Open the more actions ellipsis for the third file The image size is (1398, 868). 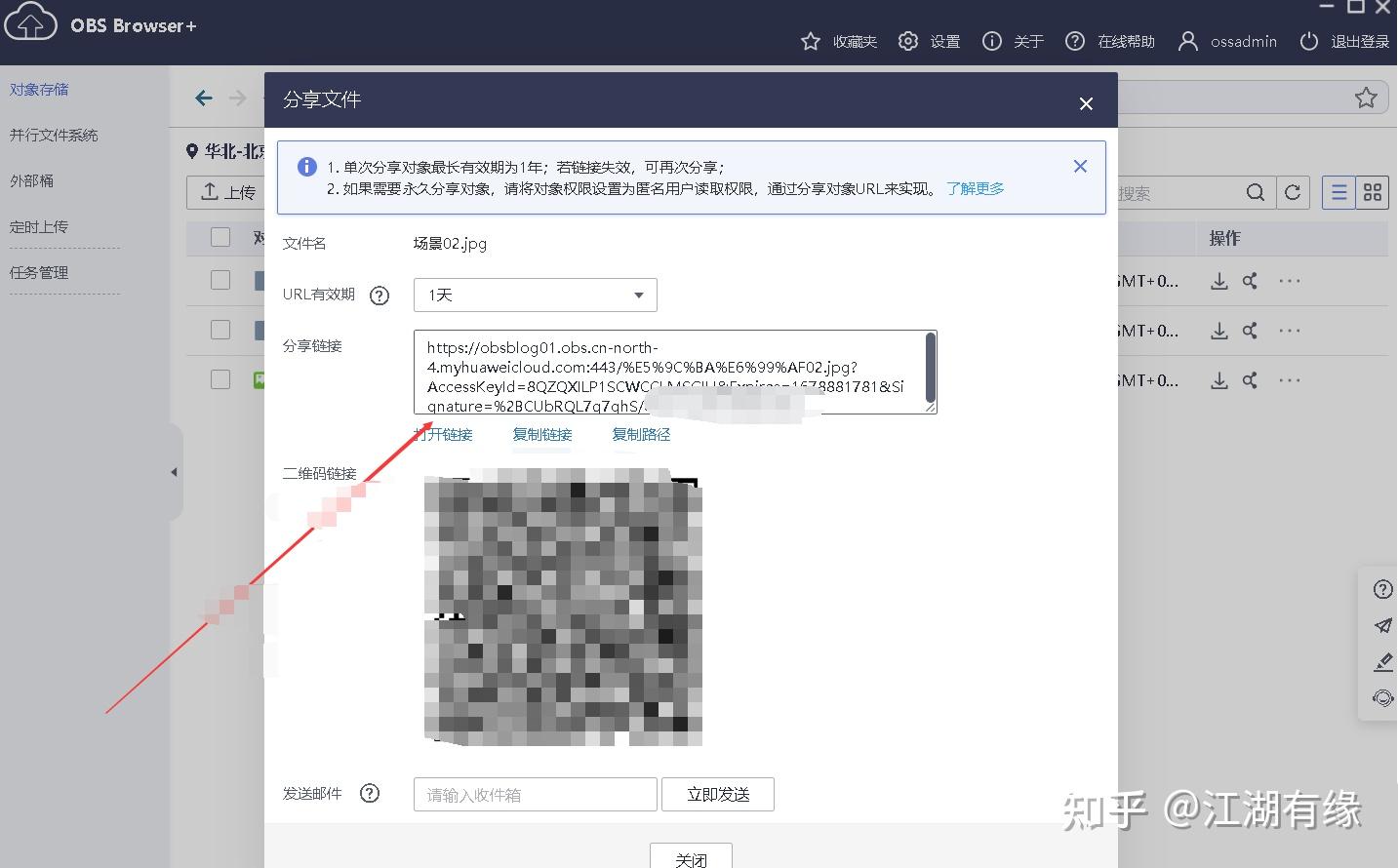(1290, 380)
